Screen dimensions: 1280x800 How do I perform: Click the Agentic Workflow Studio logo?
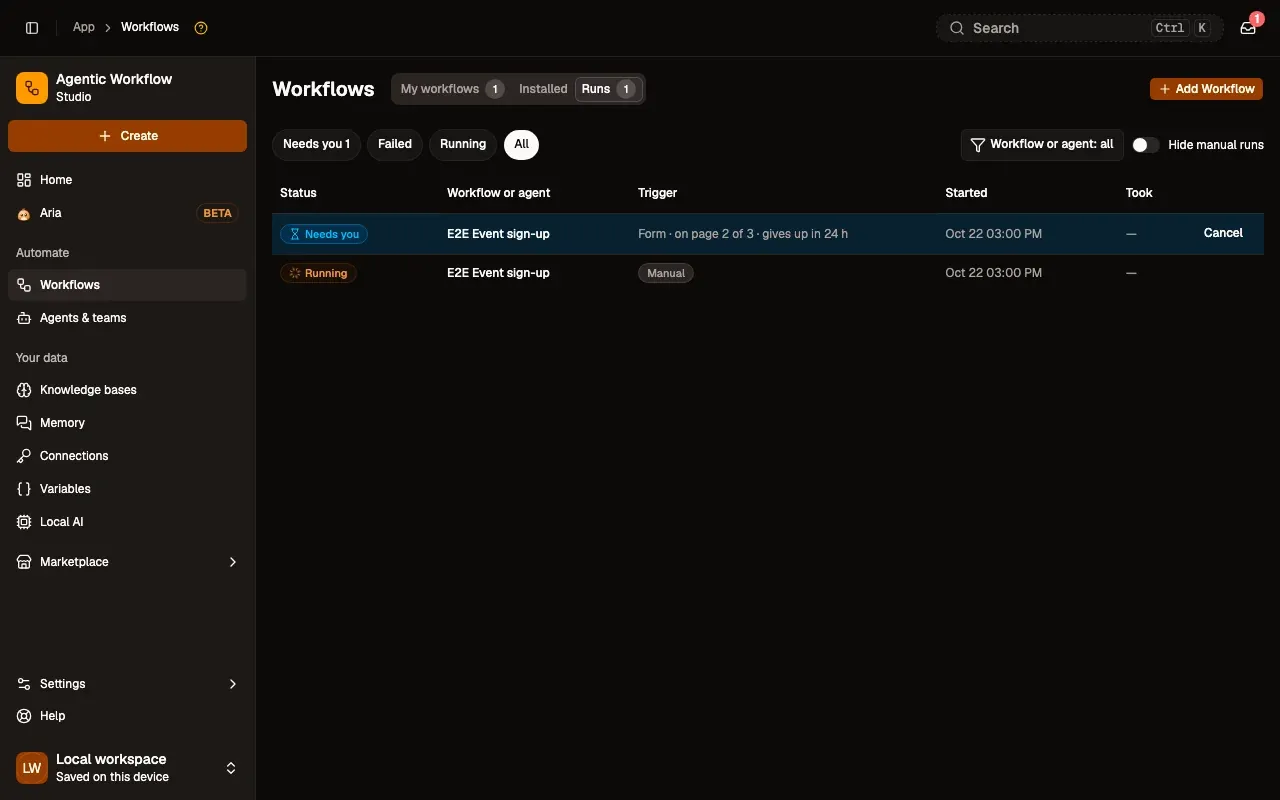click(x=32, y=88)
